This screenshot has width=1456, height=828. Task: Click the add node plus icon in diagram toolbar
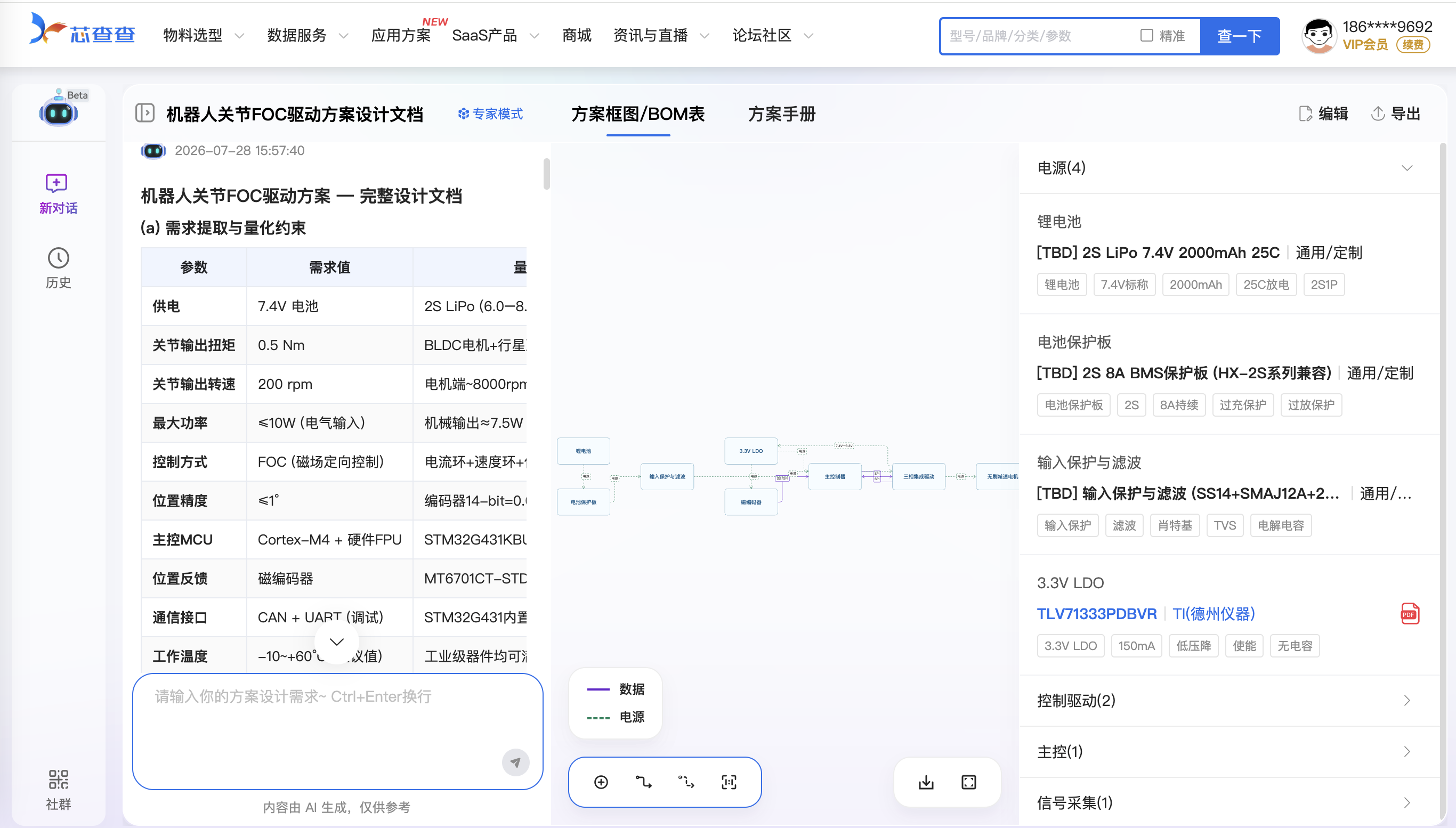pos(601,782)
